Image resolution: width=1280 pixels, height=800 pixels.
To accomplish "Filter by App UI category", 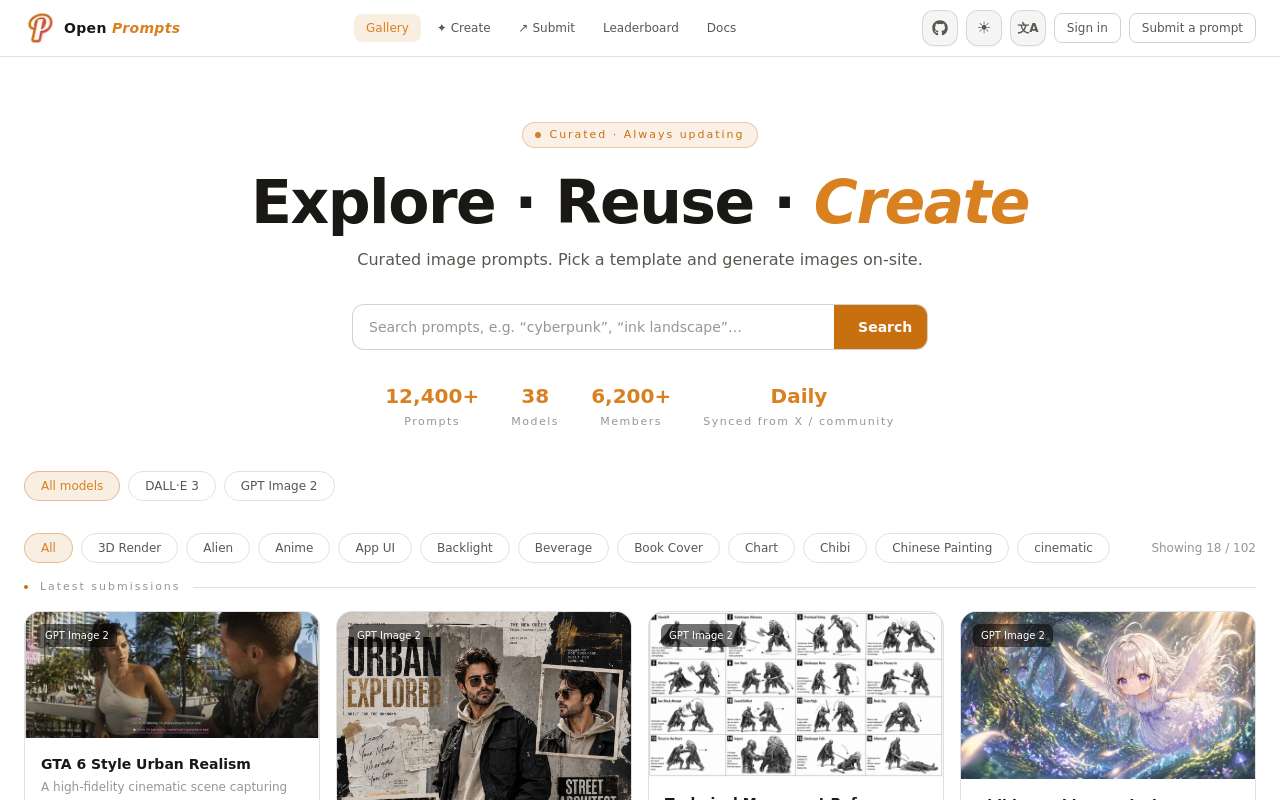I will [375, 548].
